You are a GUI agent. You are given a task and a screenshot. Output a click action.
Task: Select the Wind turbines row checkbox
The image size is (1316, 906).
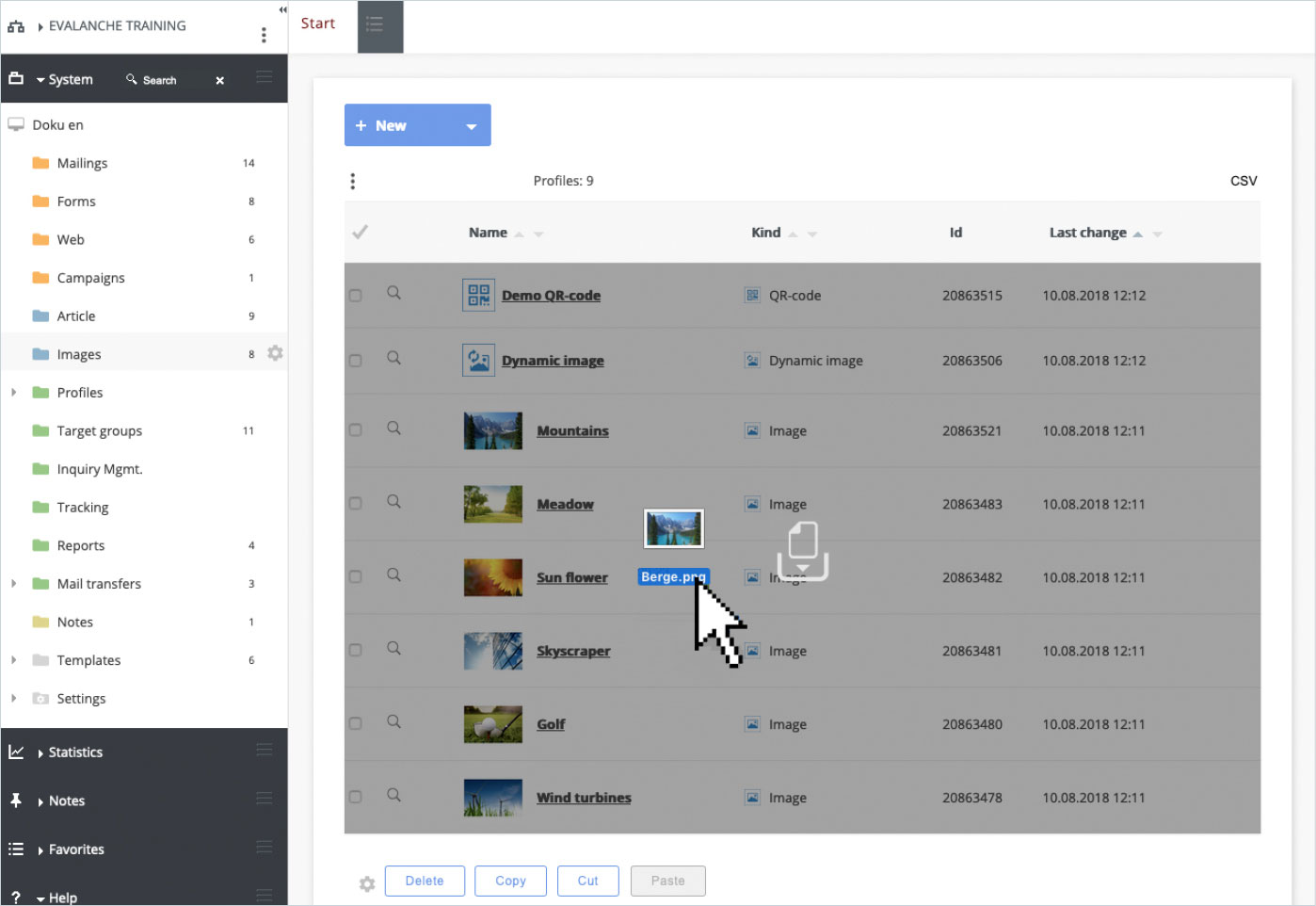356,797
